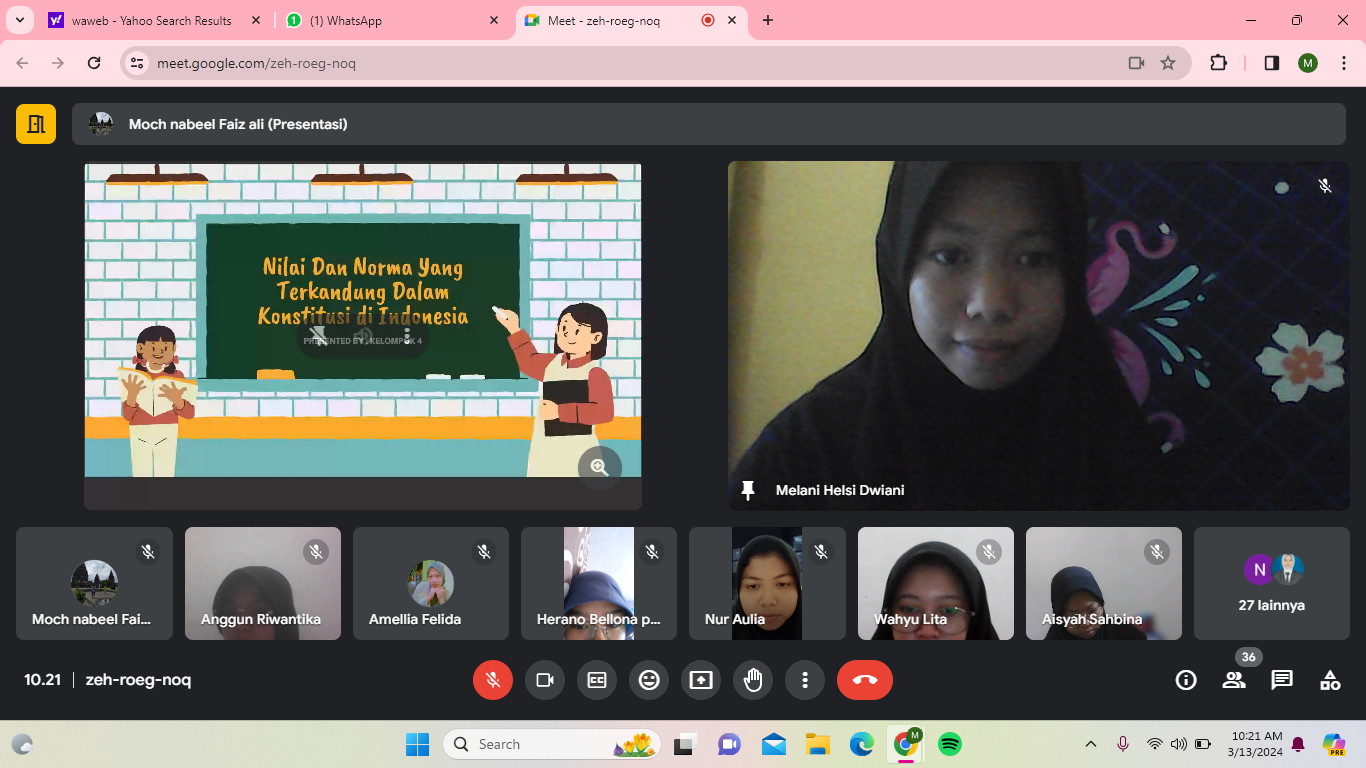The image size is (1366, 768).
Task: Open the chat messages panel
Action: pyautogui.click(x=1282, y=680)
